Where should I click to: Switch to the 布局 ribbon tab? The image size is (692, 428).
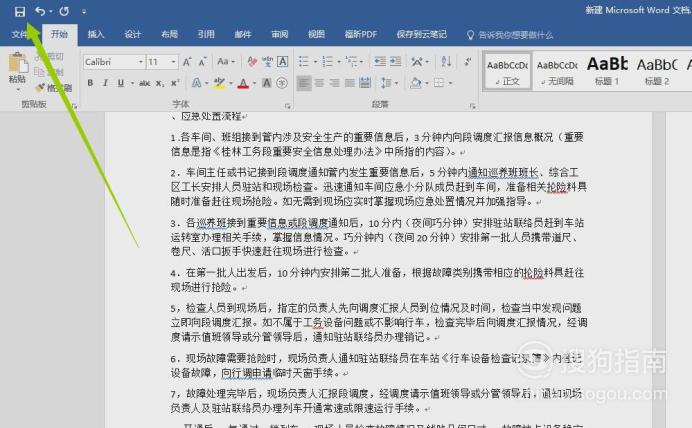(x=169, y=34)
